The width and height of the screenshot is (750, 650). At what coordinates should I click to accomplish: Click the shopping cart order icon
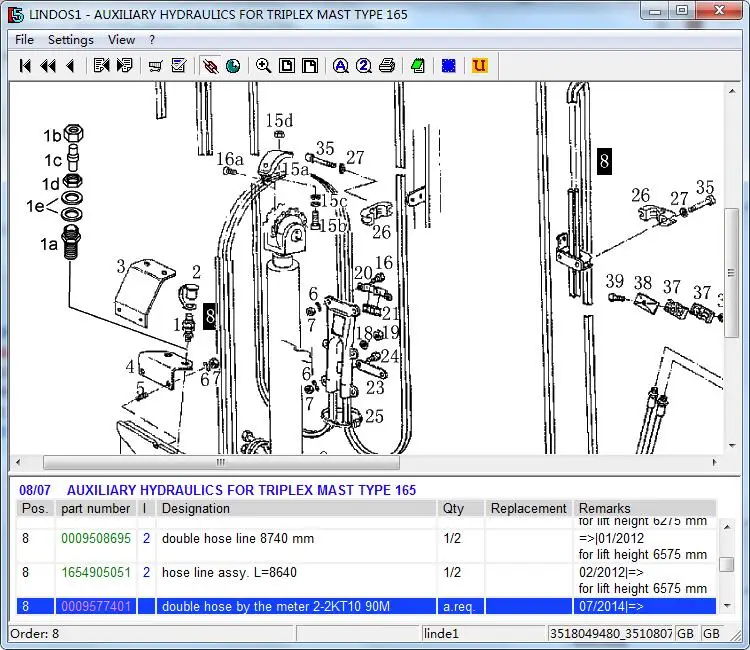[156, 66]
